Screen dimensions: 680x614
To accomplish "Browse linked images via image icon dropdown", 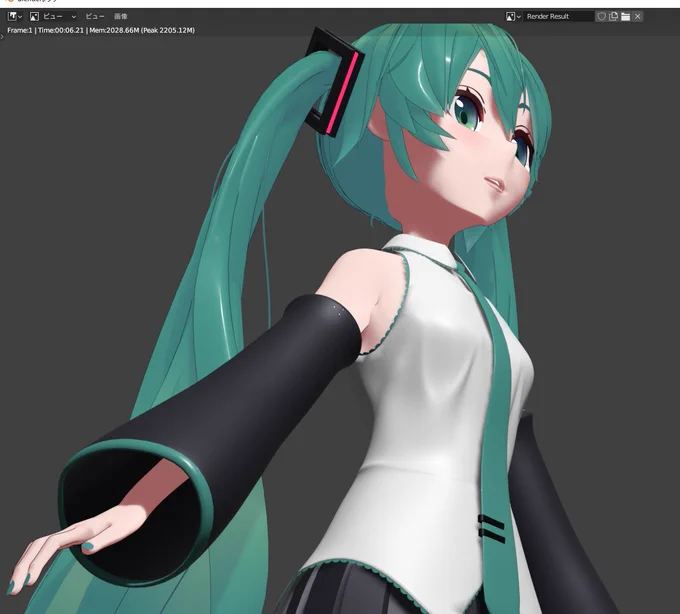I will [x=513, y=16].
